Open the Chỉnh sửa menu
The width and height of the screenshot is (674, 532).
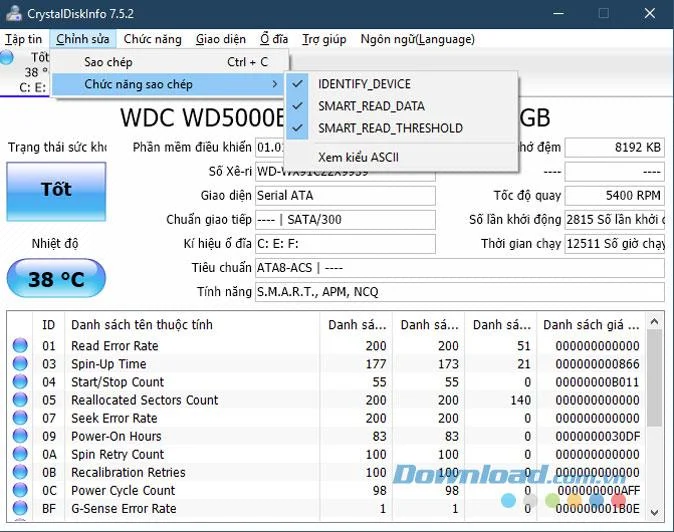point(83,39)
